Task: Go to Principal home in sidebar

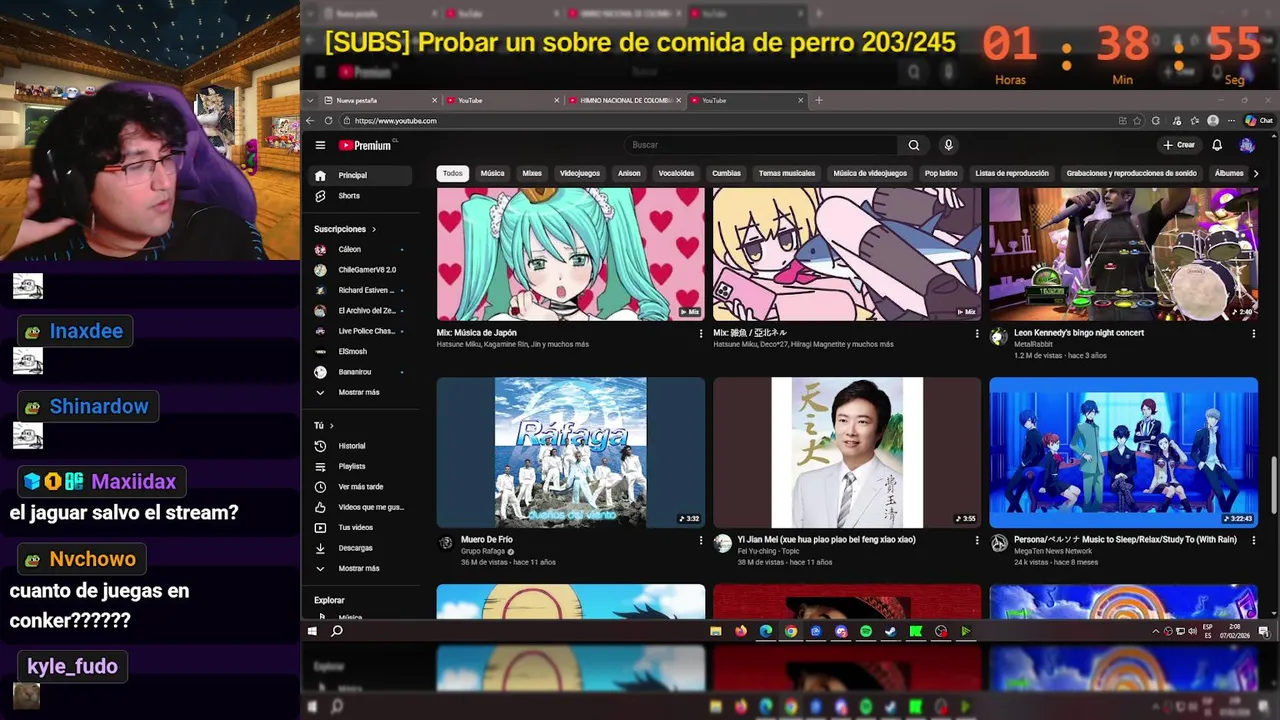Action: (x=361, y=175)
